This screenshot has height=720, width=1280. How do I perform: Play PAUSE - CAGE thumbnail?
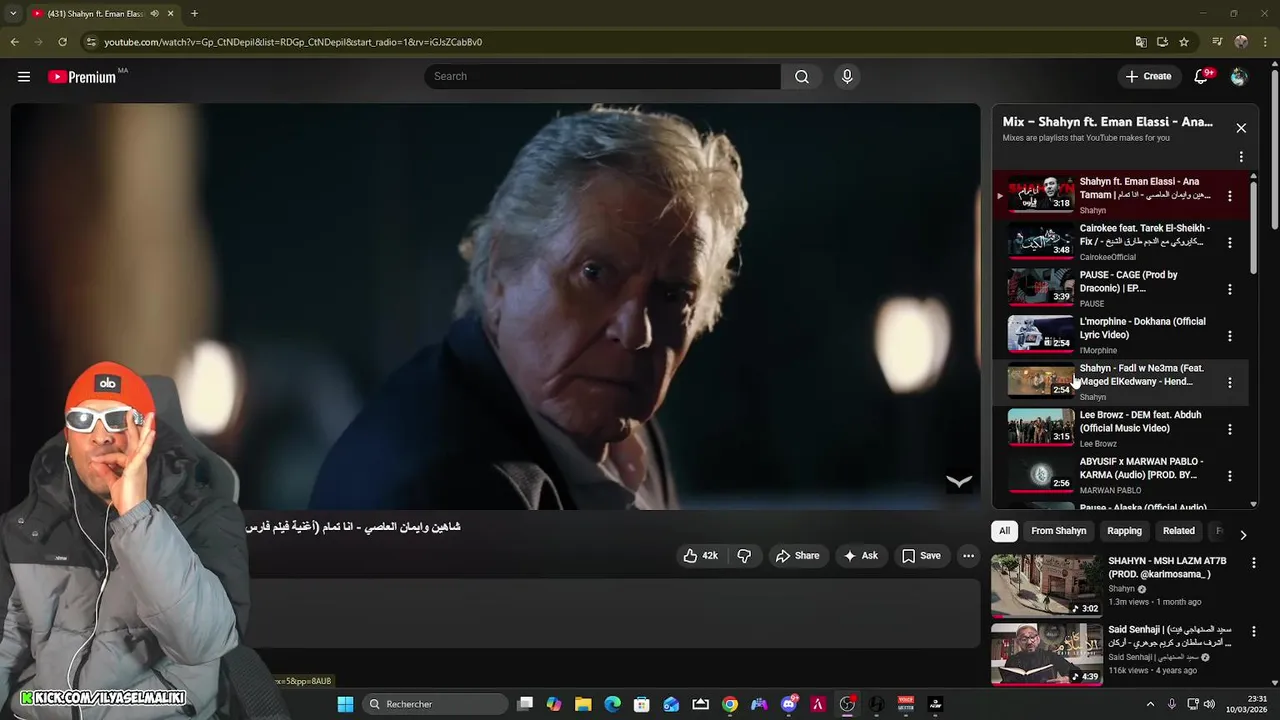click(x=1040, y=289)
